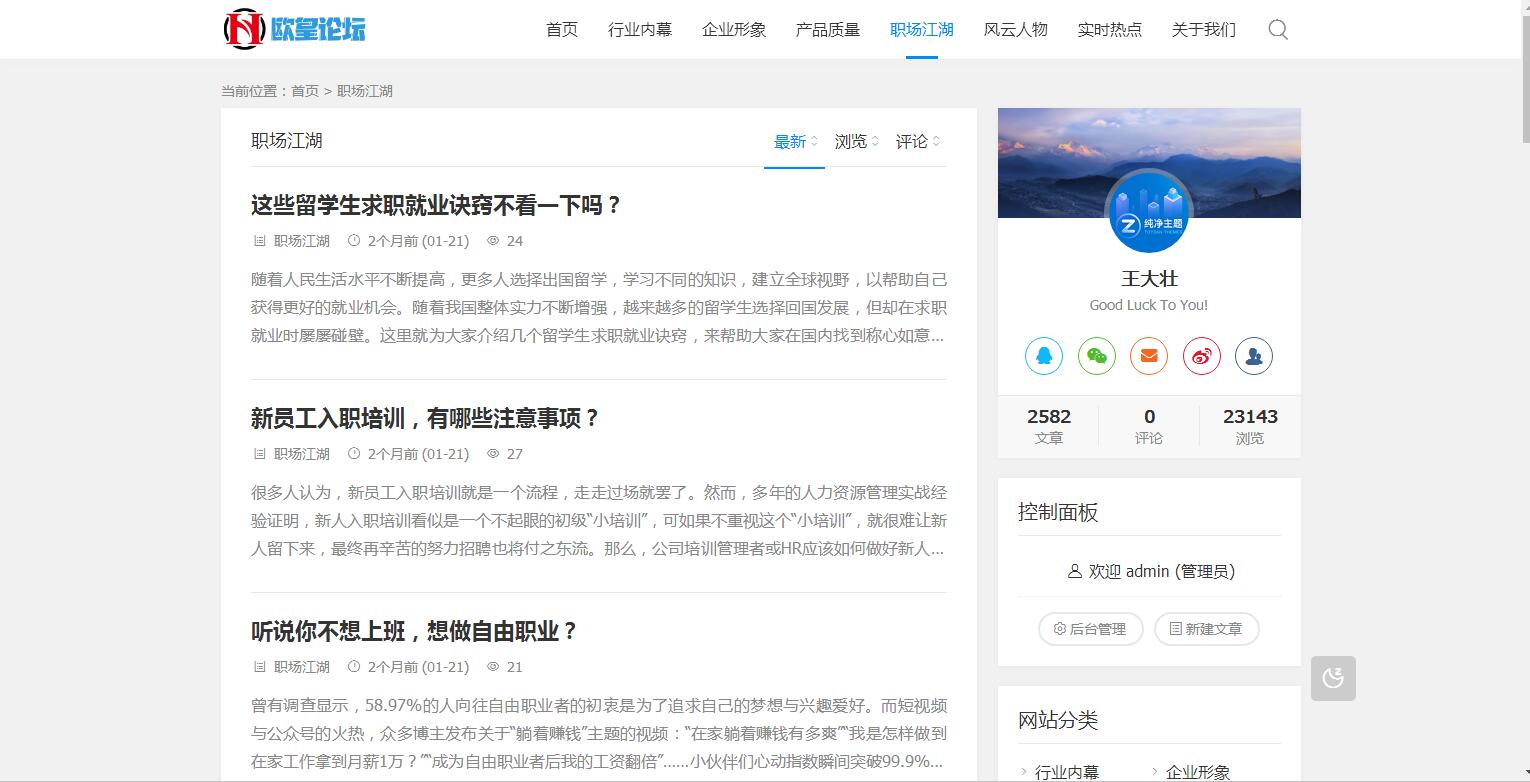Click 职场江湖 category tag under 新员工 article

pyautogui.click(x=302, y=454)
